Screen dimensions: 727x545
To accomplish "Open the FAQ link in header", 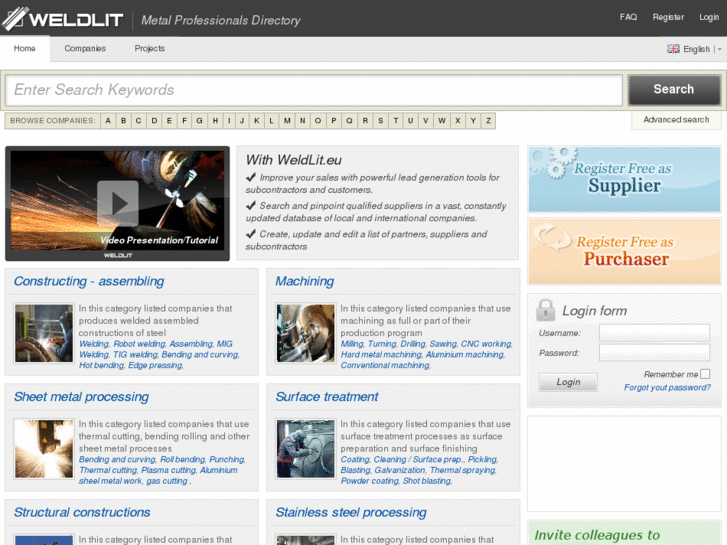I will tap(628, 17).
